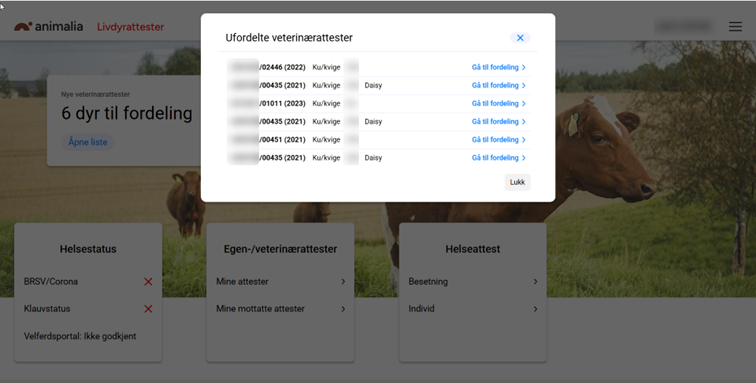756x383 pixels.
Task: Close the Ufordelte veterinærattester dialog with the X
Action: (520, 38)
